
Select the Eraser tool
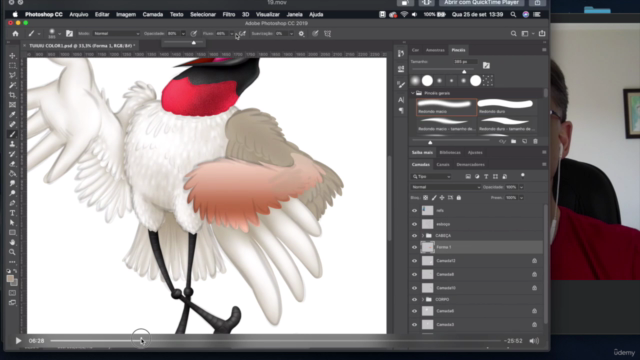(12, 164)
